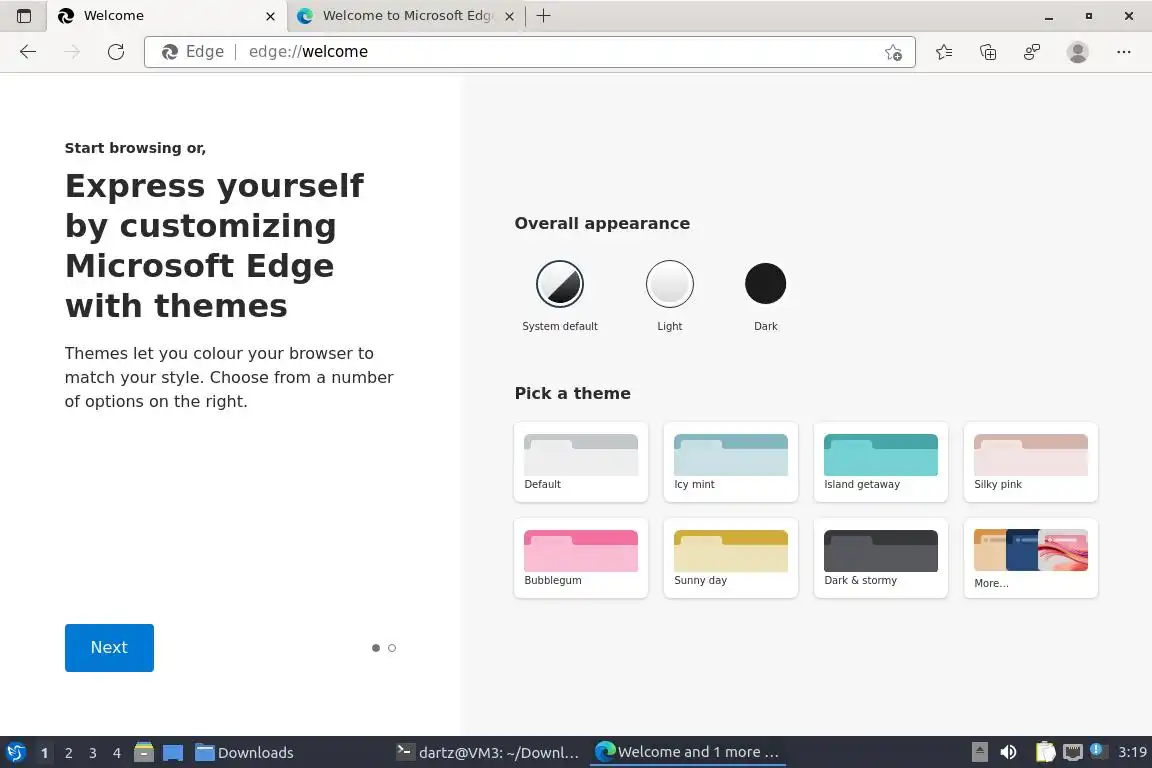This screenshot has height=768, width=1152.
Task: Reload the page with Refresh icon
Action: 115,51
